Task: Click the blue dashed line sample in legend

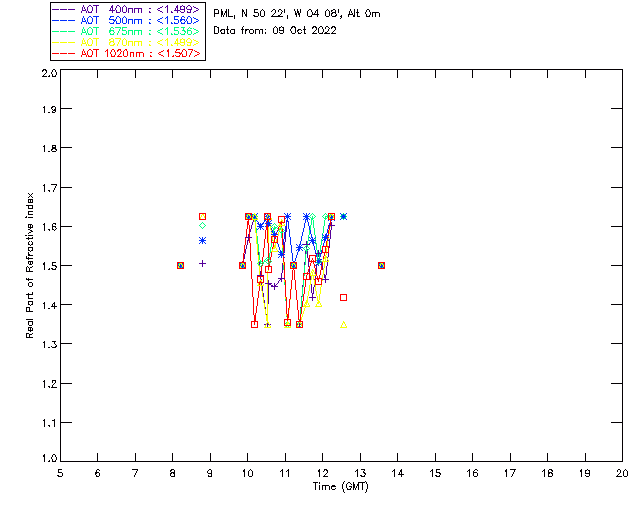Action: coord(64,20)
